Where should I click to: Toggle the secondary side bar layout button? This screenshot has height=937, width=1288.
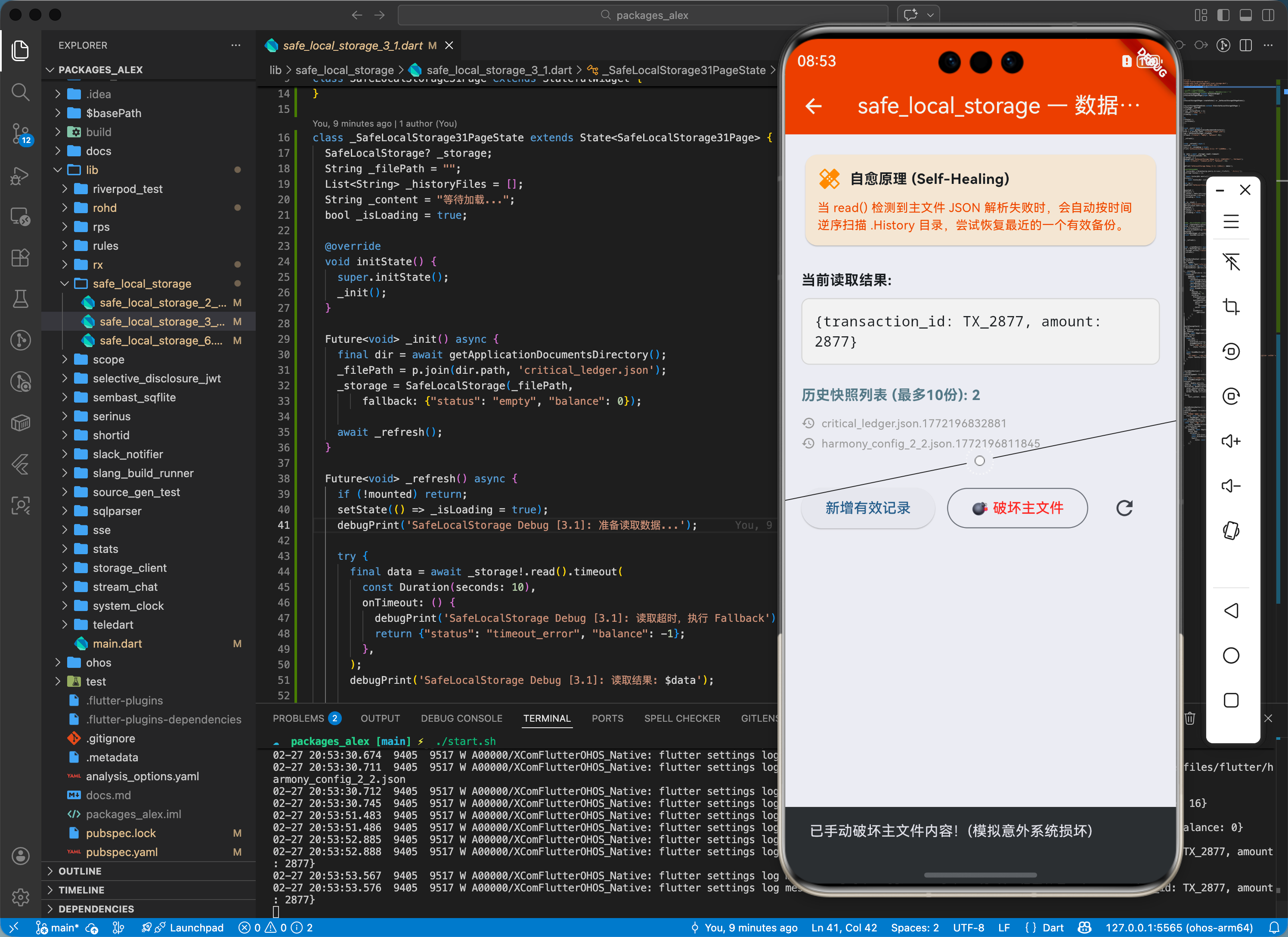pyautogui.click(x=1268, y=16)
